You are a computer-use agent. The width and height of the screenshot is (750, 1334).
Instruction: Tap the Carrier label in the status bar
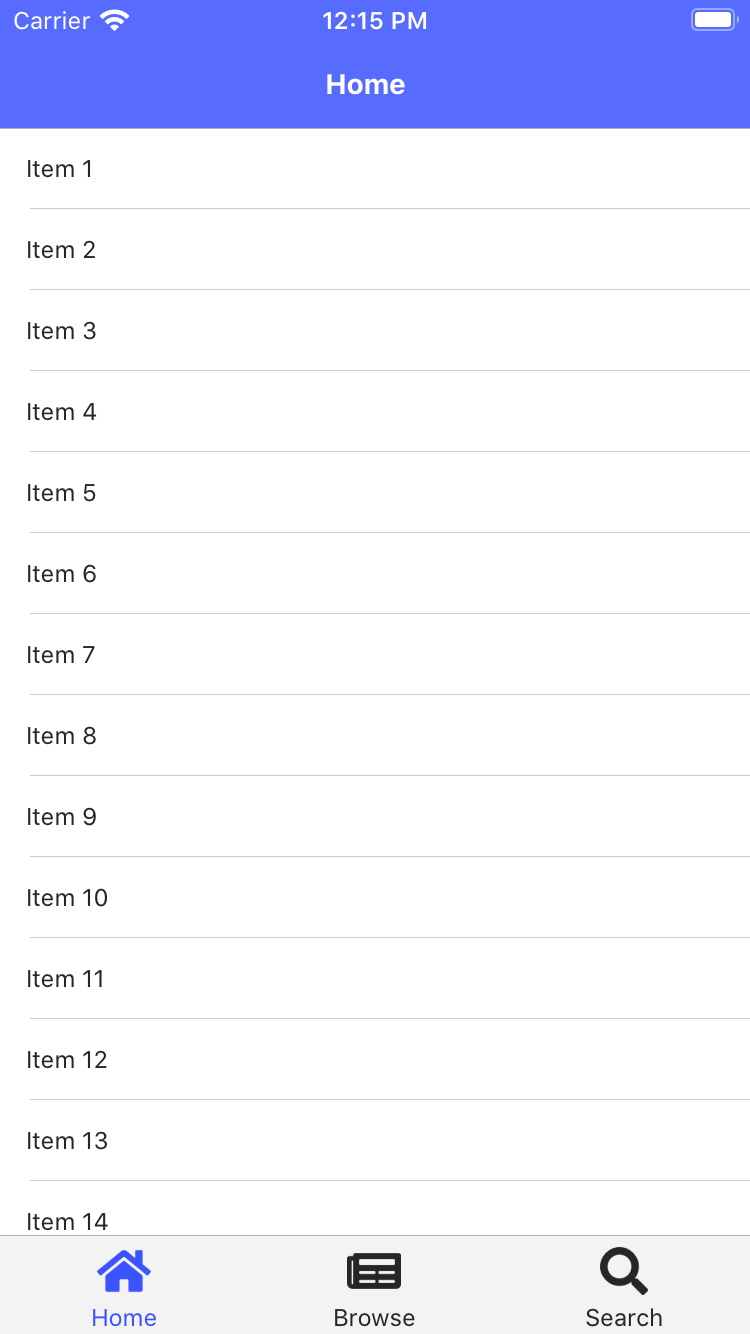[52, 20]
